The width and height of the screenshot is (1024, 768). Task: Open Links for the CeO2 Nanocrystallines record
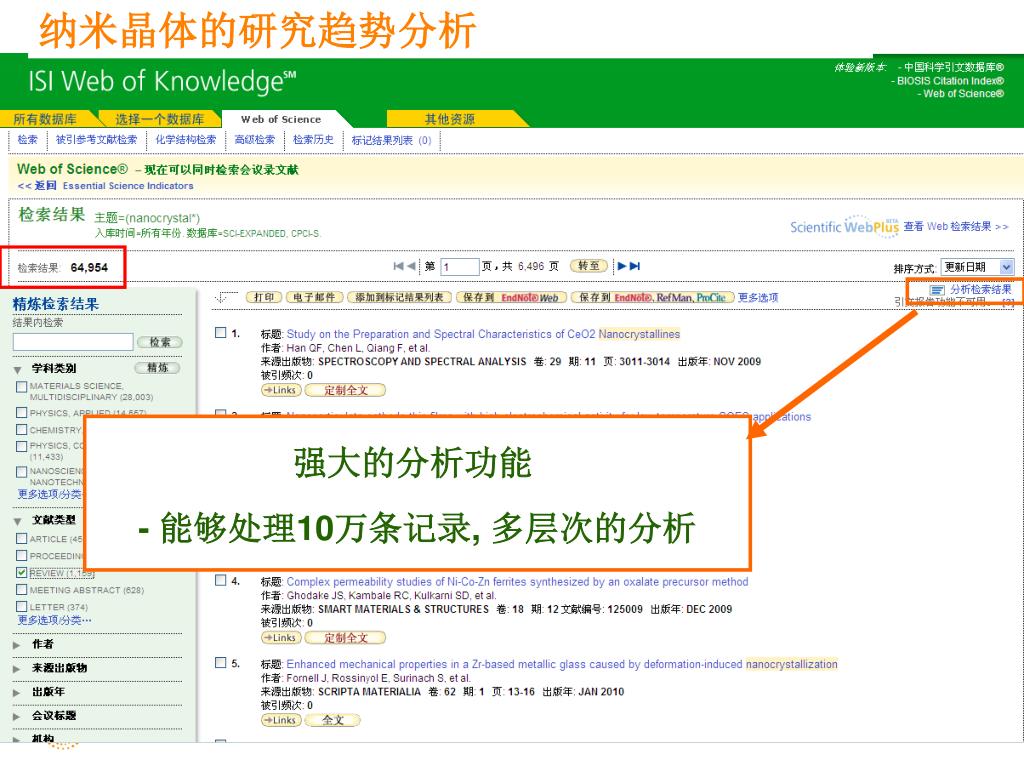point(281,390)
